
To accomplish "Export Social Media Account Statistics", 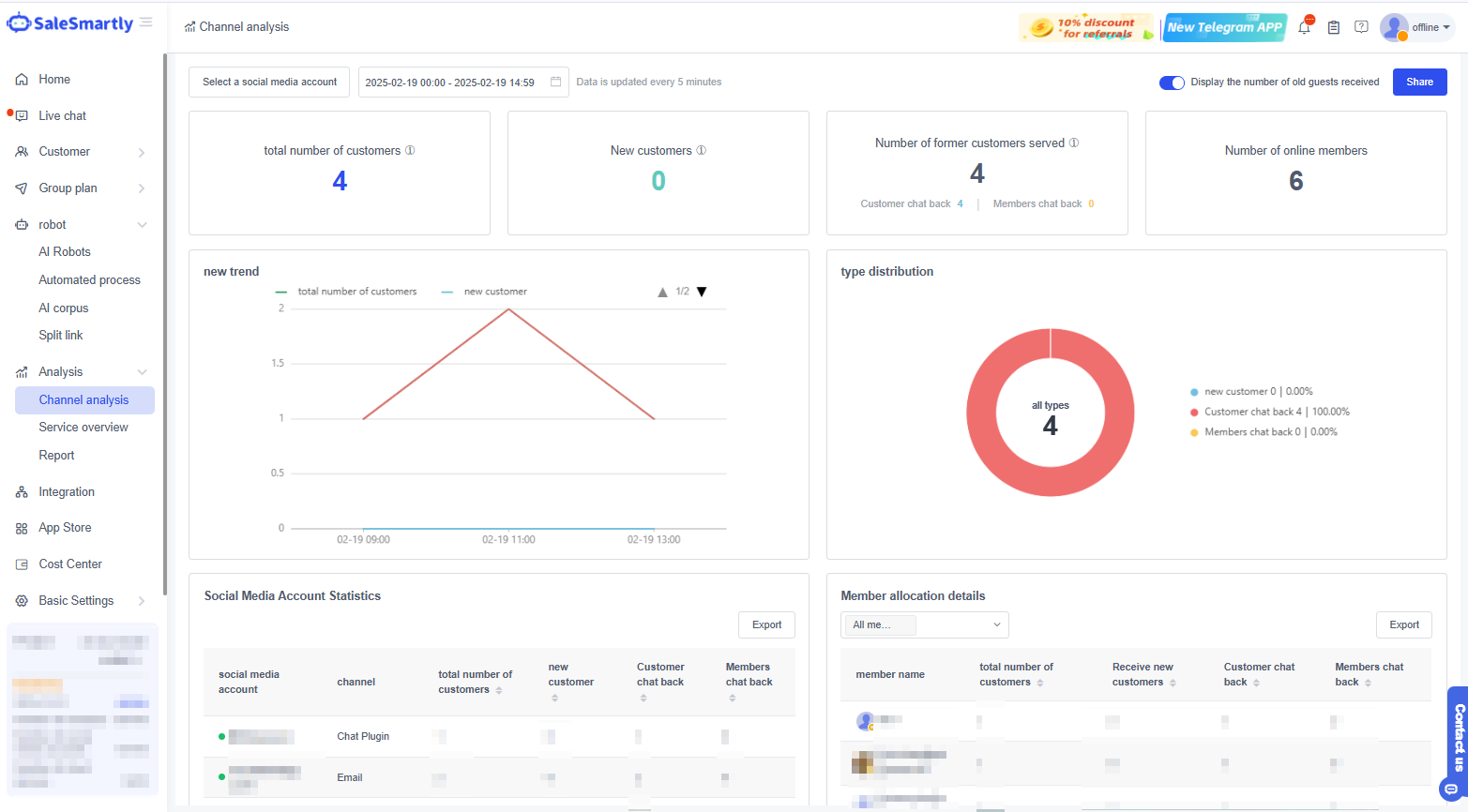I will (766, 624).
